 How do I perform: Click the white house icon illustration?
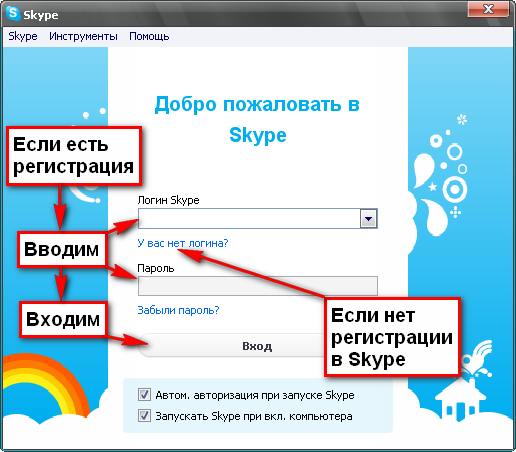click(x=460, y=401)
